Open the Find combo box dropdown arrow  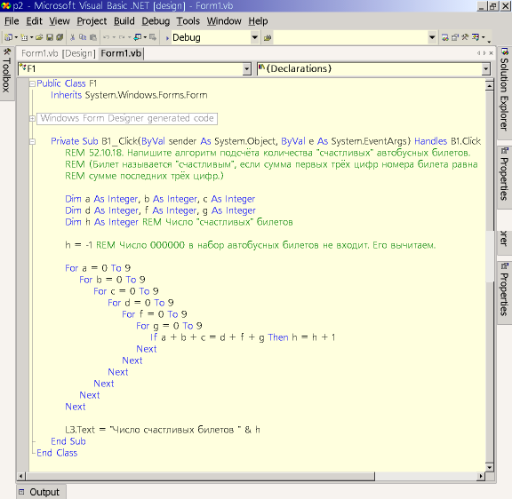click(432, 37)
